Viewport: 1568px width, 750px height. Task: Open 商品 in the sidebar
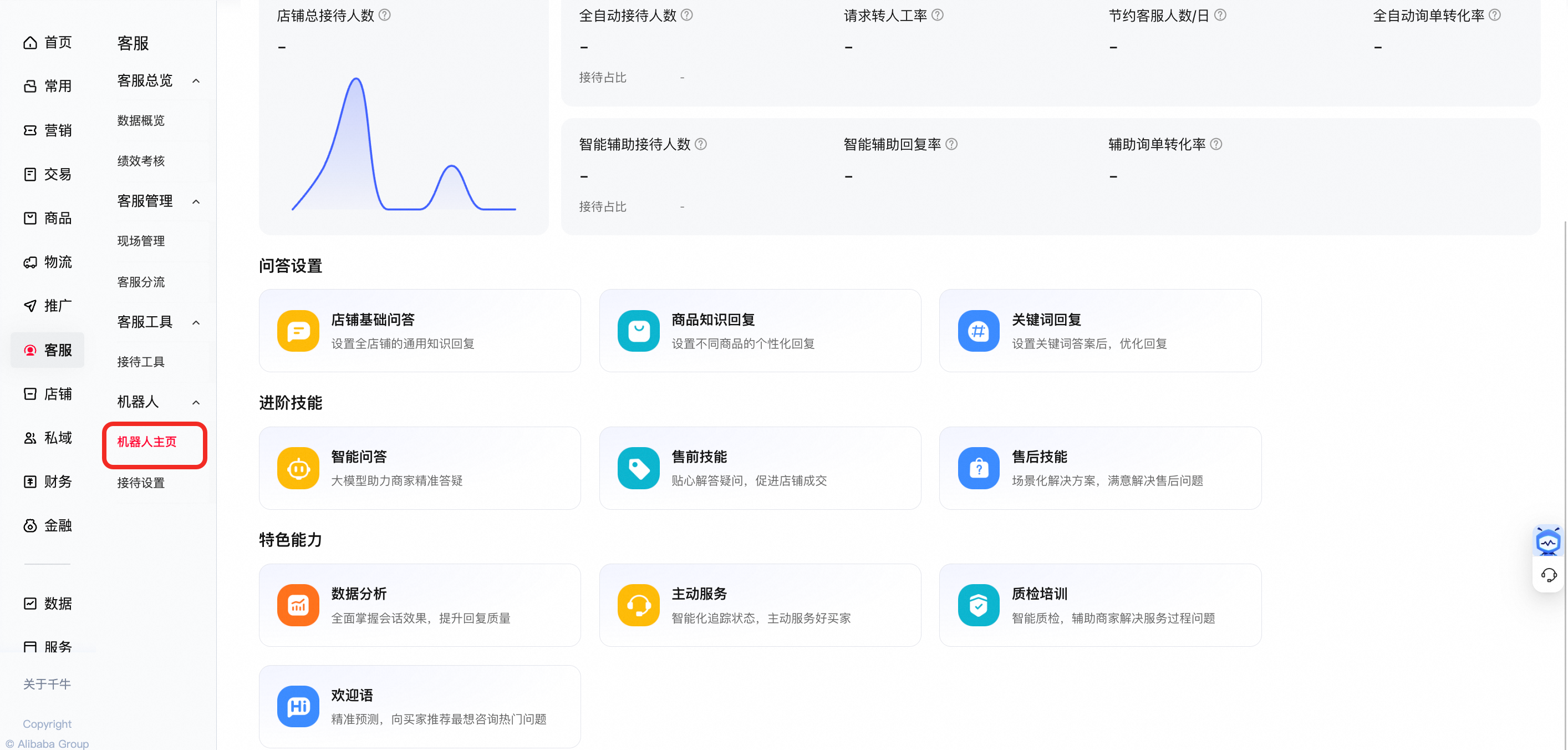point(48,218)
